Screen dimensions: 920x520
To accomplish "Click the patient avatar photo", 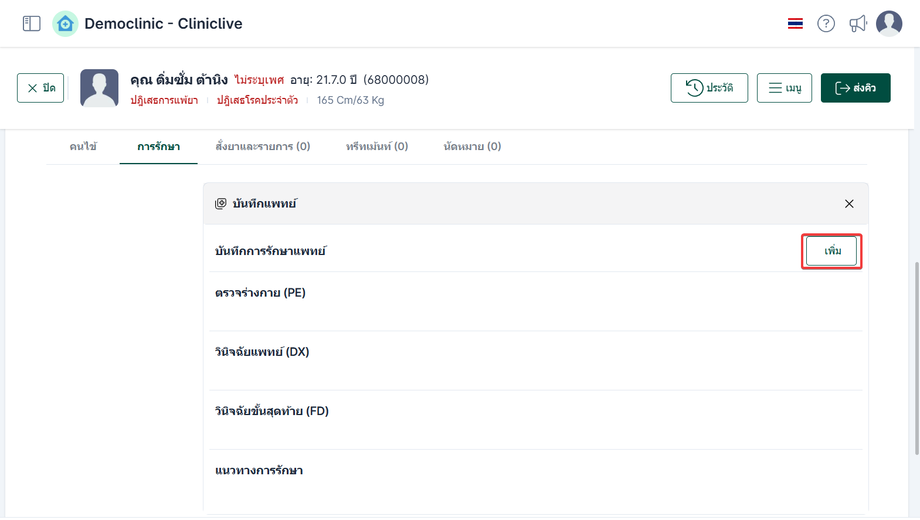I will (99, 88).
